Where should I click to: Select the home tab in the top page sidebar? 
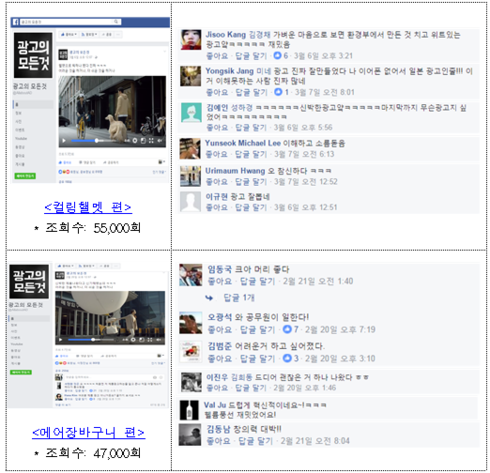pyautogui.click(x=34, y=105)
